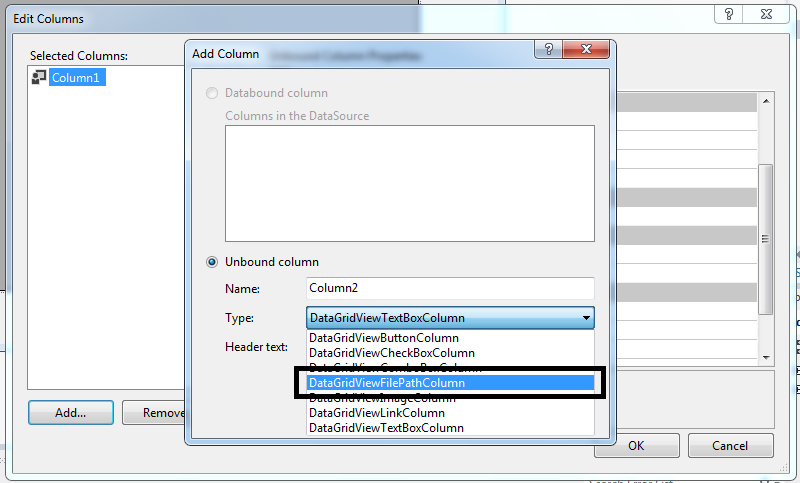Viewport: 800px width, 483px height.
Task: Select the Unbound column radio button
Action: pyautogui.click(x=212, y=262)
